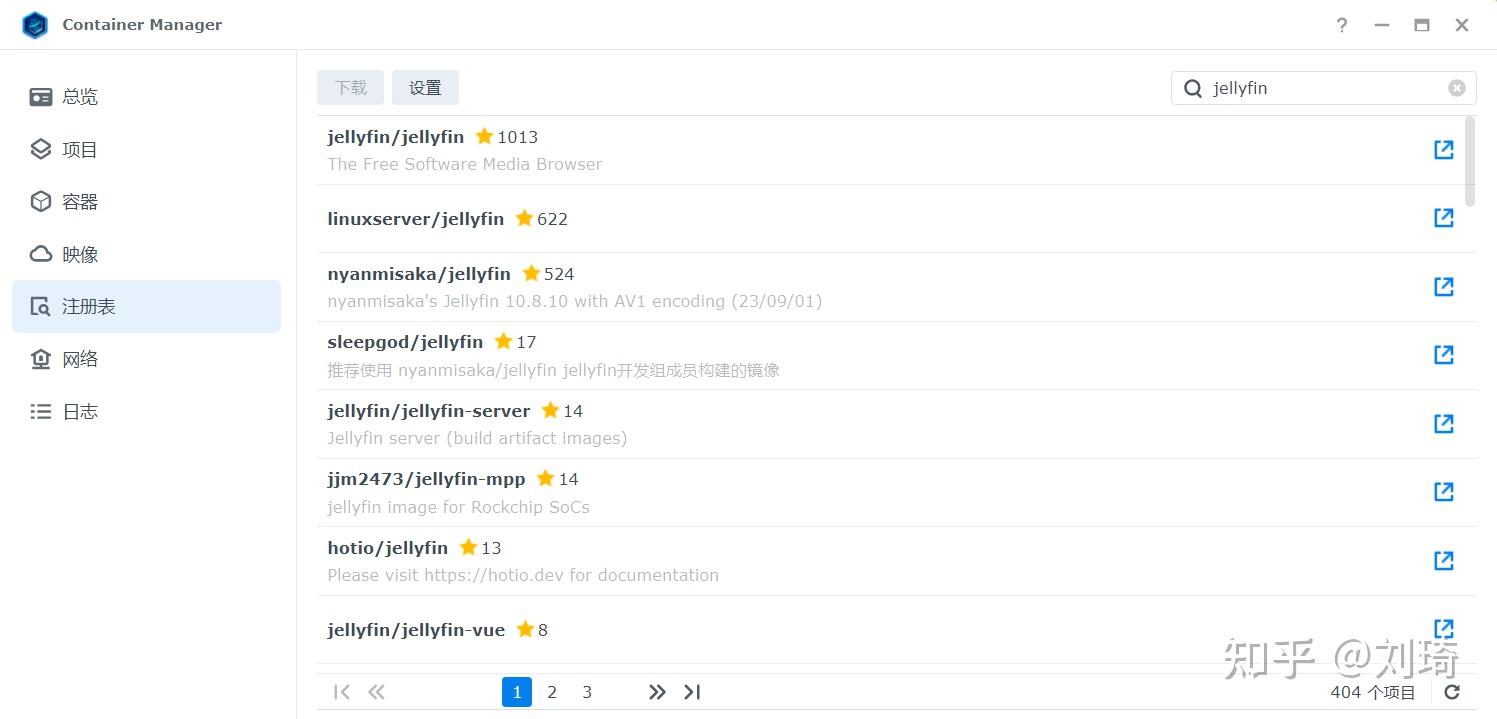
Task: Click the AV1 encoding description text
Action: pos(575,301)
